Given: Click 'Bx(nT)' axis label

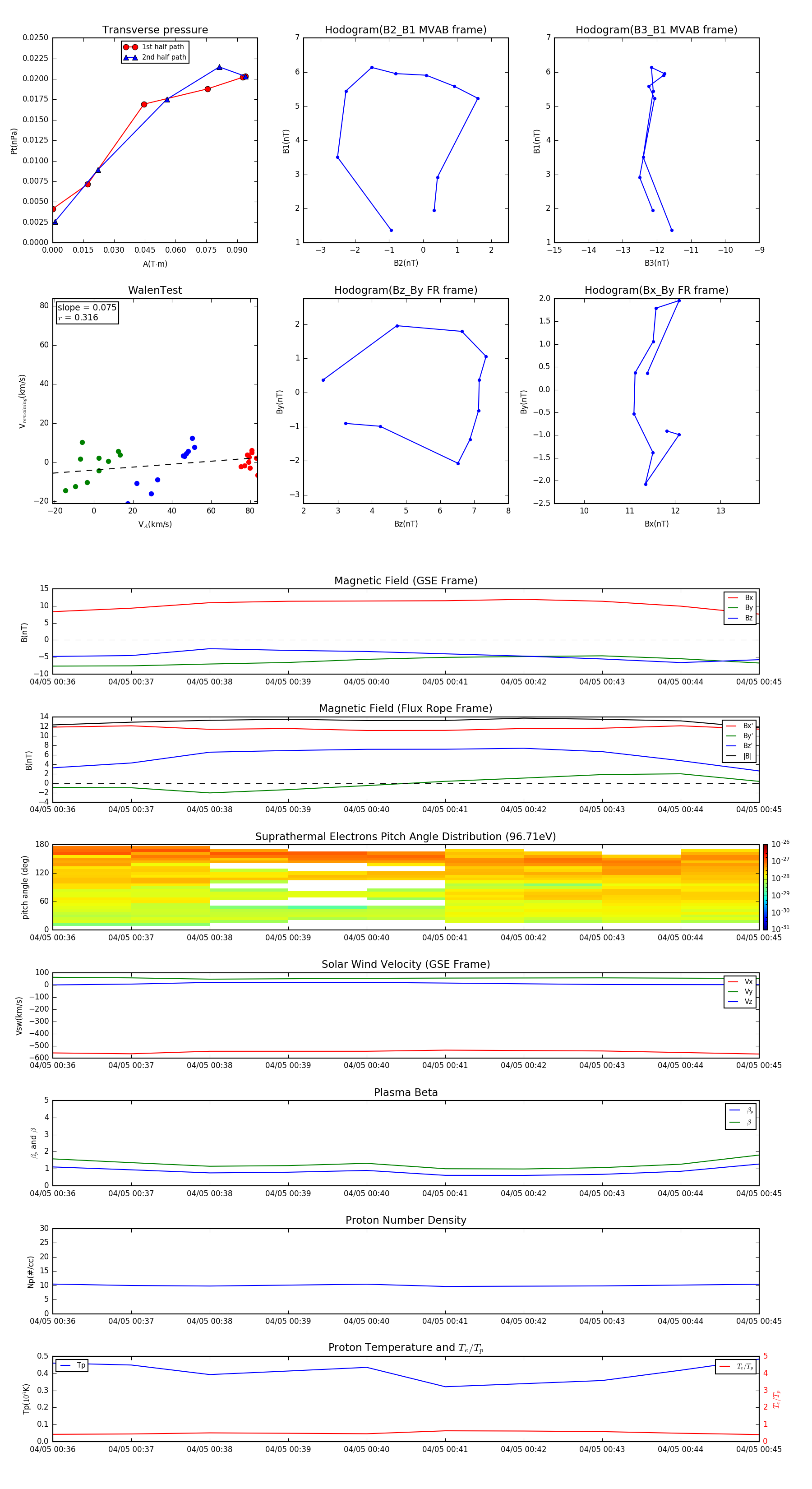Looking at the screenshot, I should coord(656,524).
